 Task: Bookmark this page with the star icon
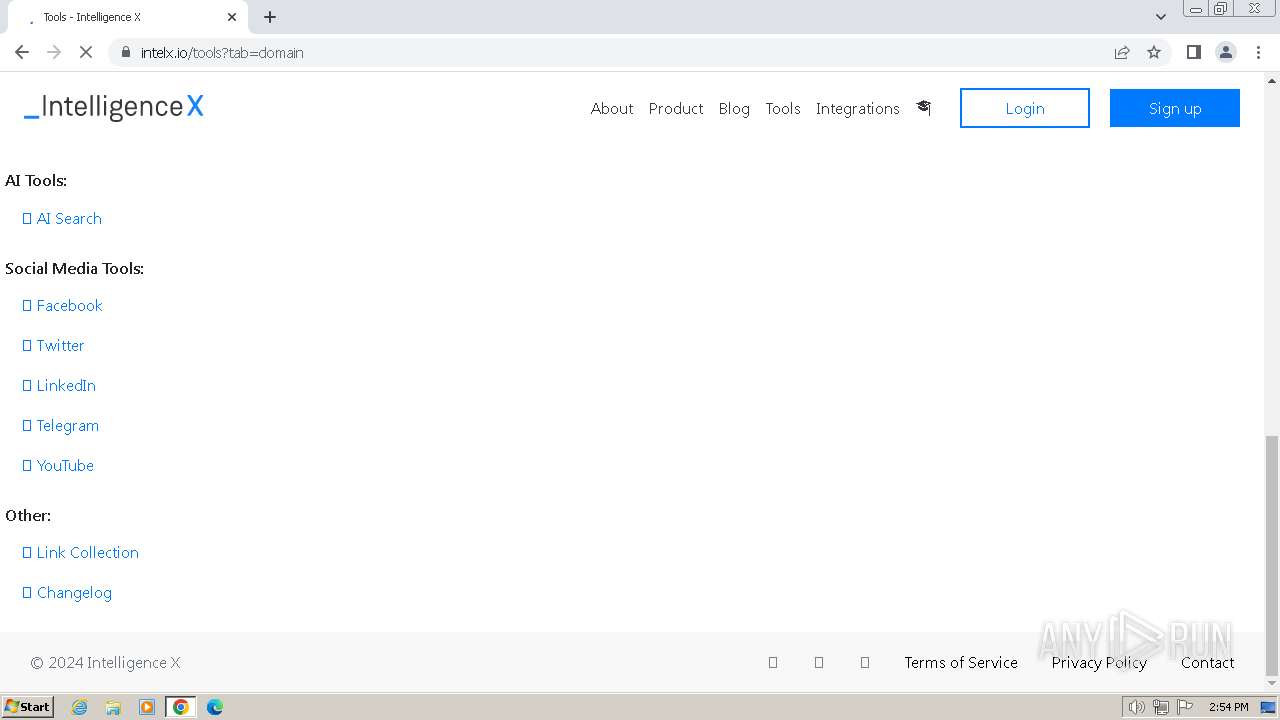coord(1154,52)
